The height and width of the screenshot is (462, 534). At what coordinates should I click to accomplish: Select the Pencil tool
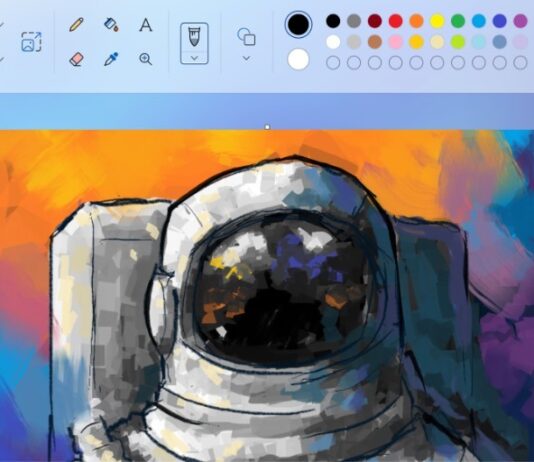pyautogui.click(x=76, y=25)
